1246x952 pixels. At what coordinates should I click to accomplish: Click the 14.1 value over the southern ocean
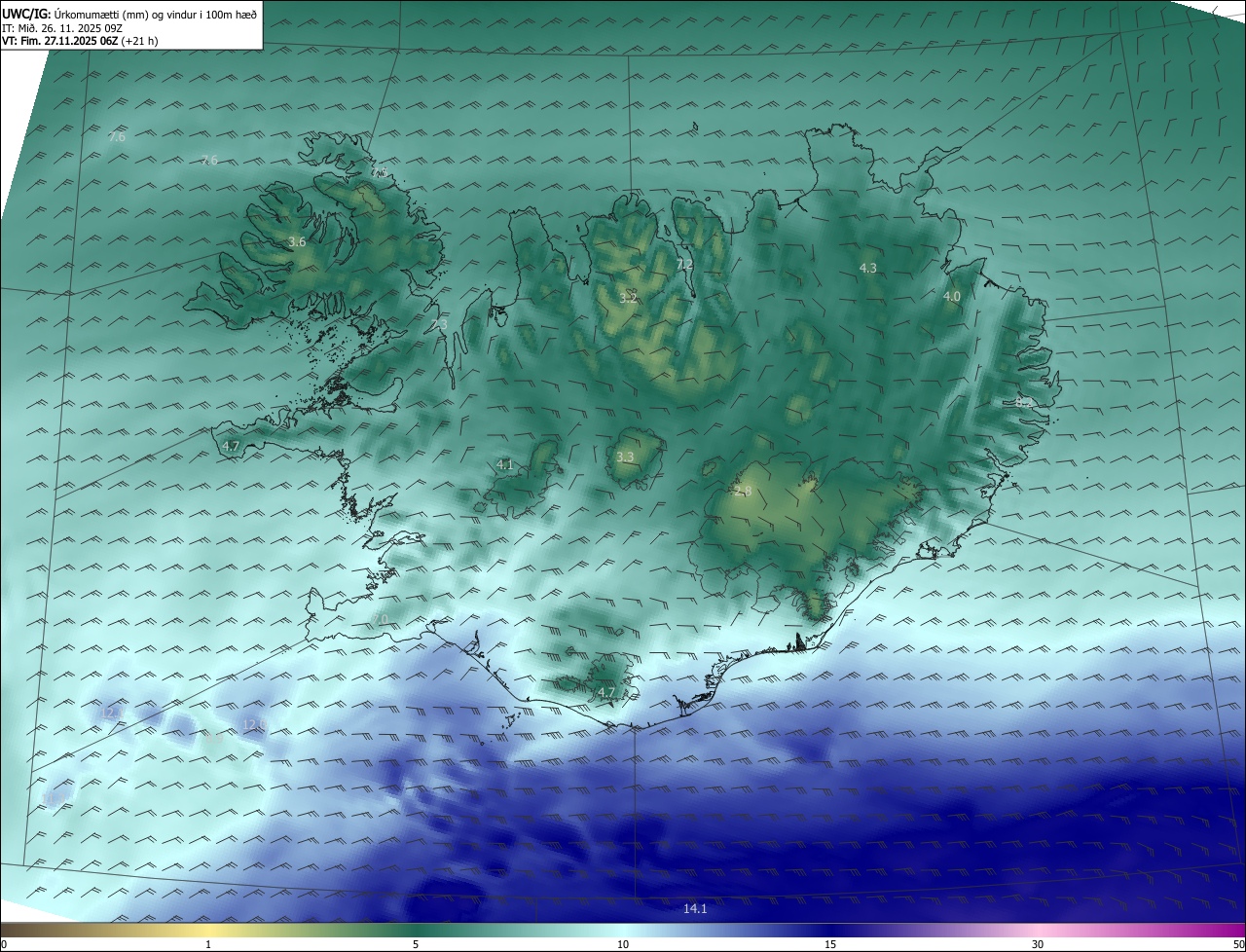(x=695, y=908)
